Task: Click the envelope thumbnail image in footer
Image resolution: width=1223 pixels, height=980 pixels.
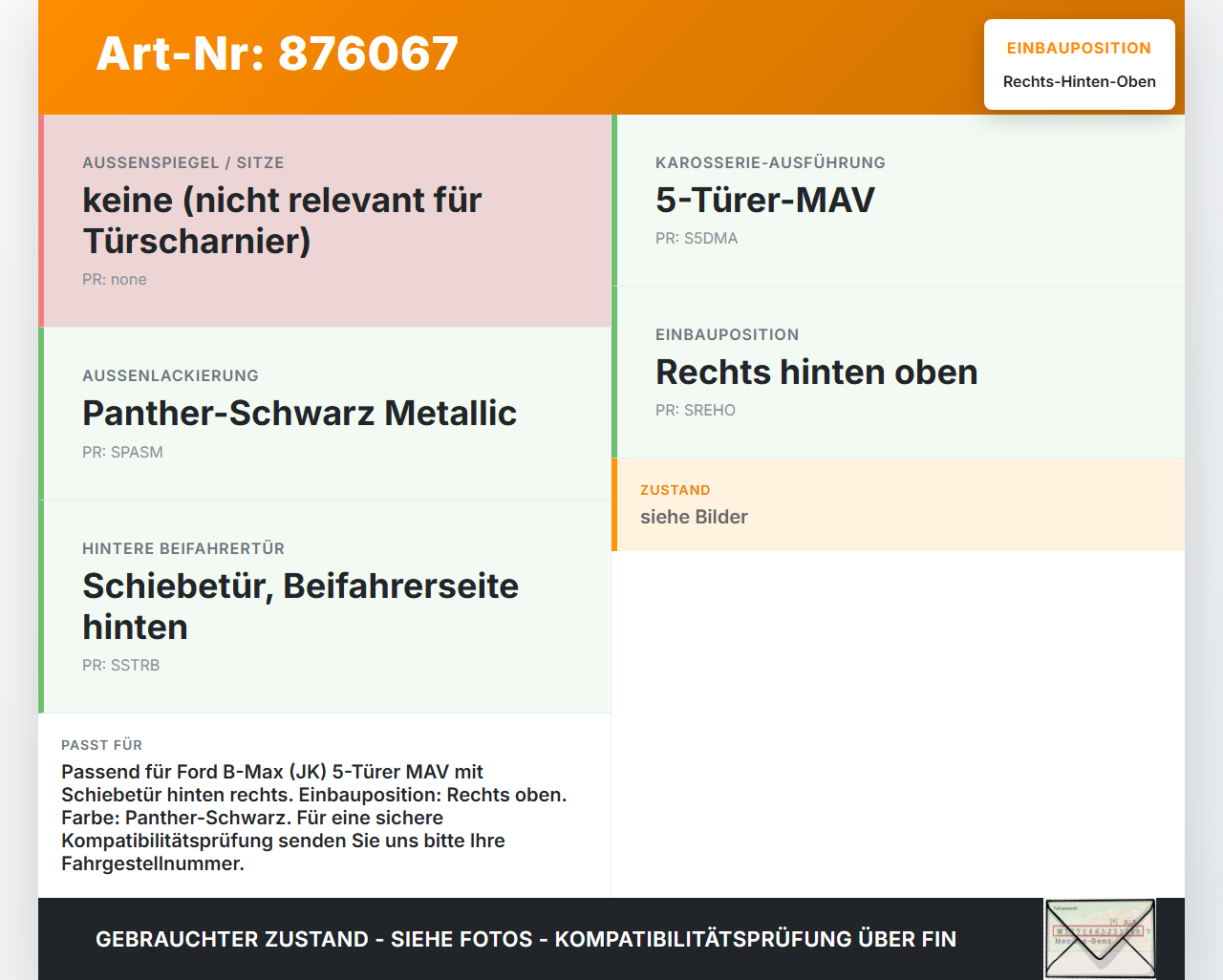Action: (x=1100, y=939)
